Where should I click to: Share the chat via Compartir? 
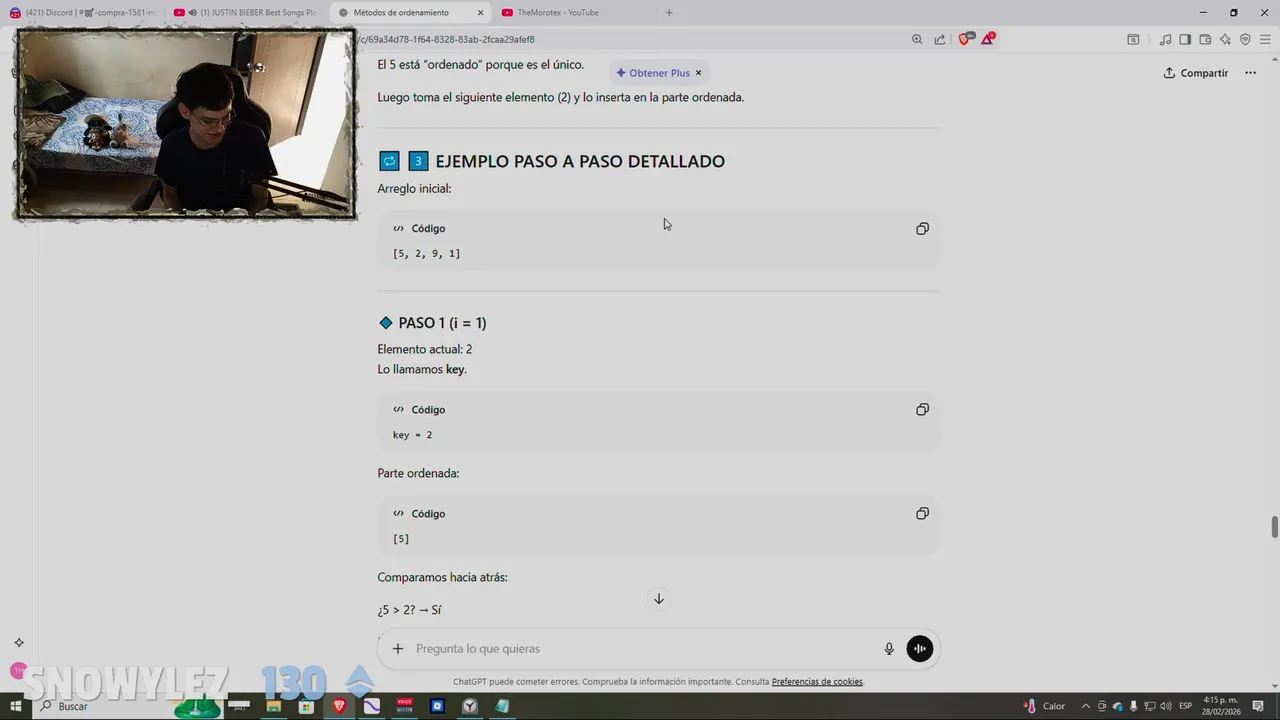coord(1196,73)
